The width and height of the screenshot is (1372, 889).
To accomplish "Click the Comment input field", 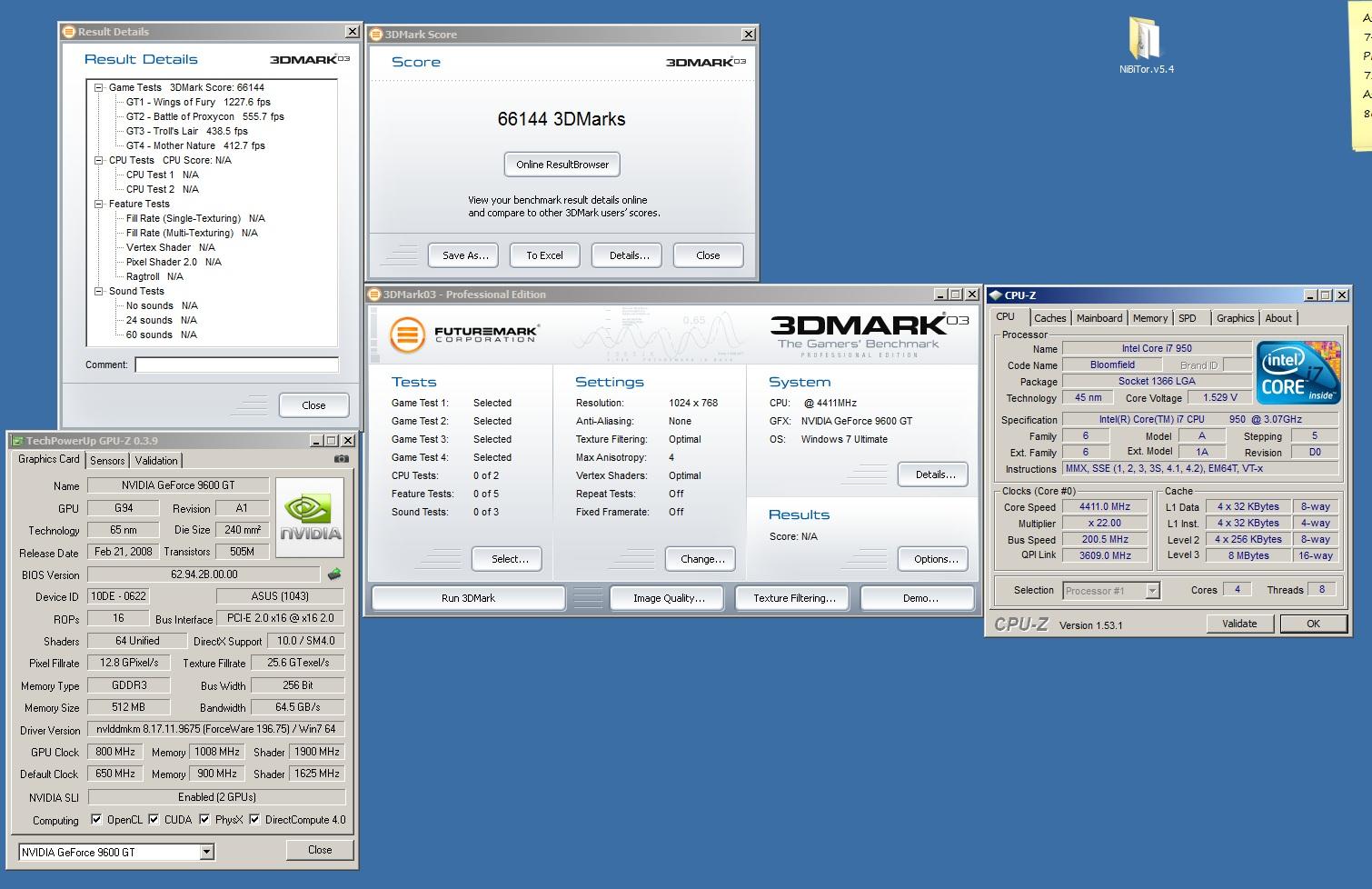I will (x=236, y=365).
